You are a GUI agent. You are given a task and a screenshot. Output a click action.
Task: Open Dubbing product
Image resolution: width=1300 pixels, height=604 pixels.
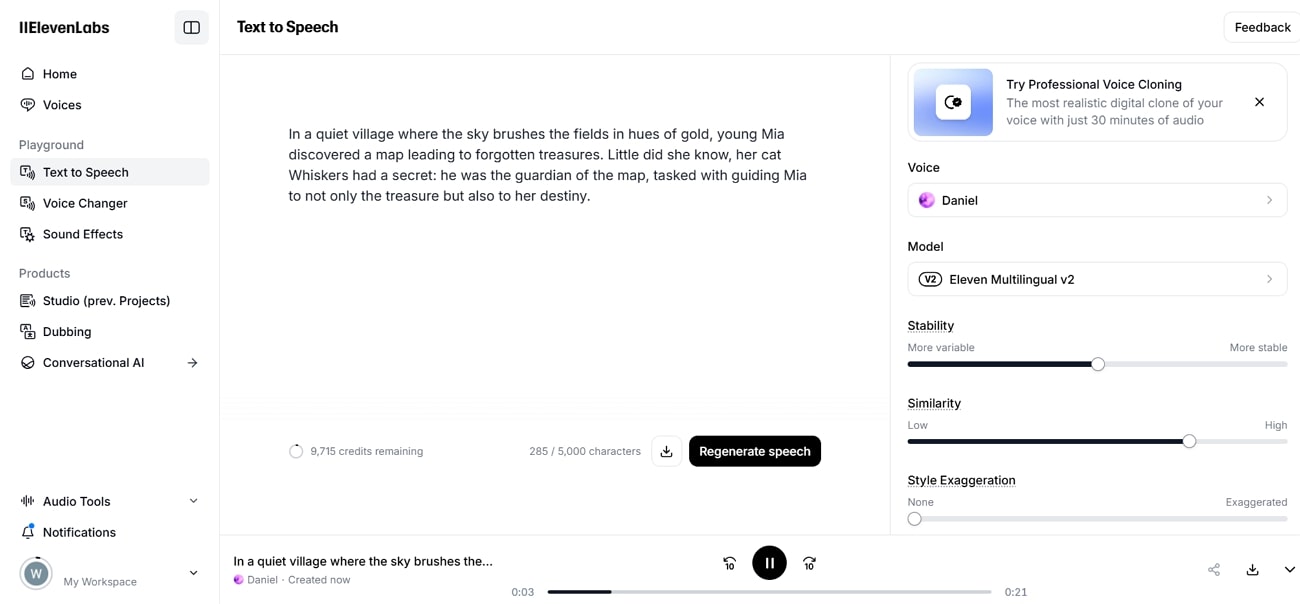110,332
